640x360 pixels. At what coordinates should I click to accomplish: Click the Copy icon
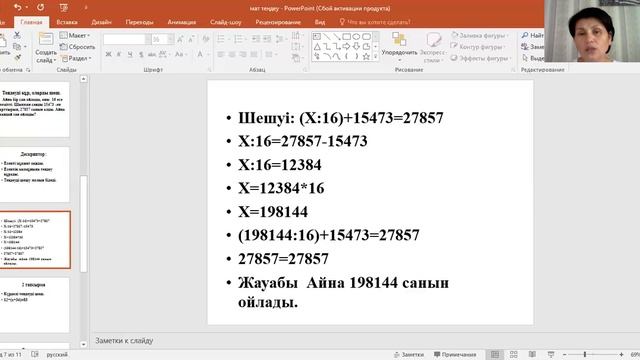[x=17, y=47]
